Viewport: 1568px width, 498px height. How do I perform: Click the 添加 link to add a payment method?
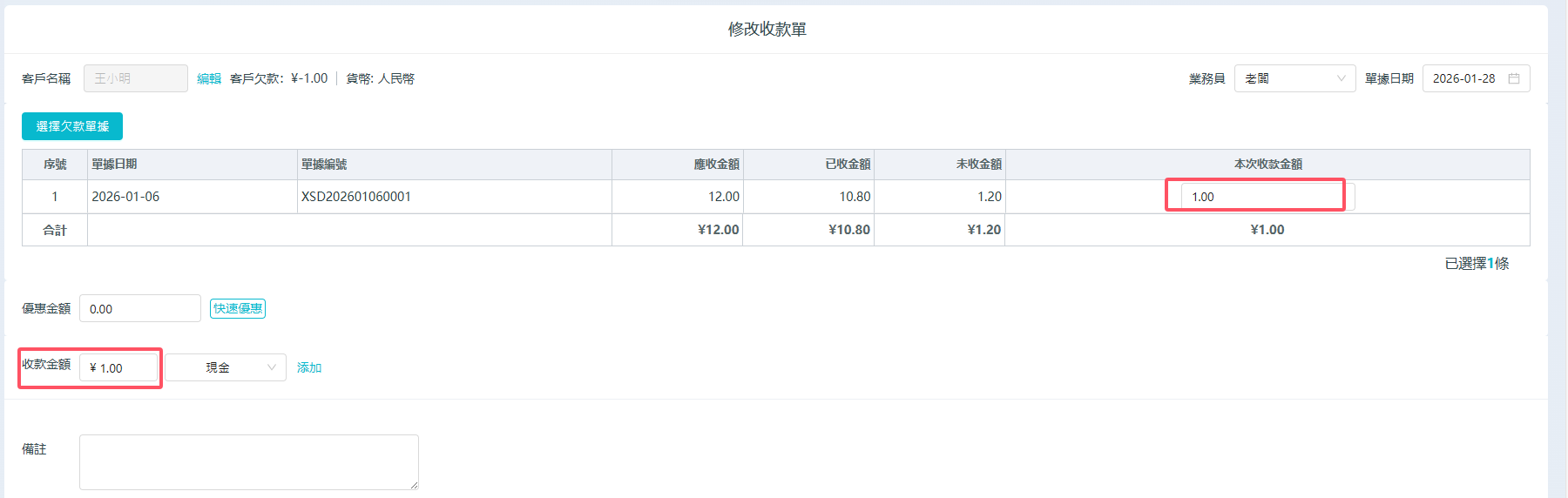(309, 367)
